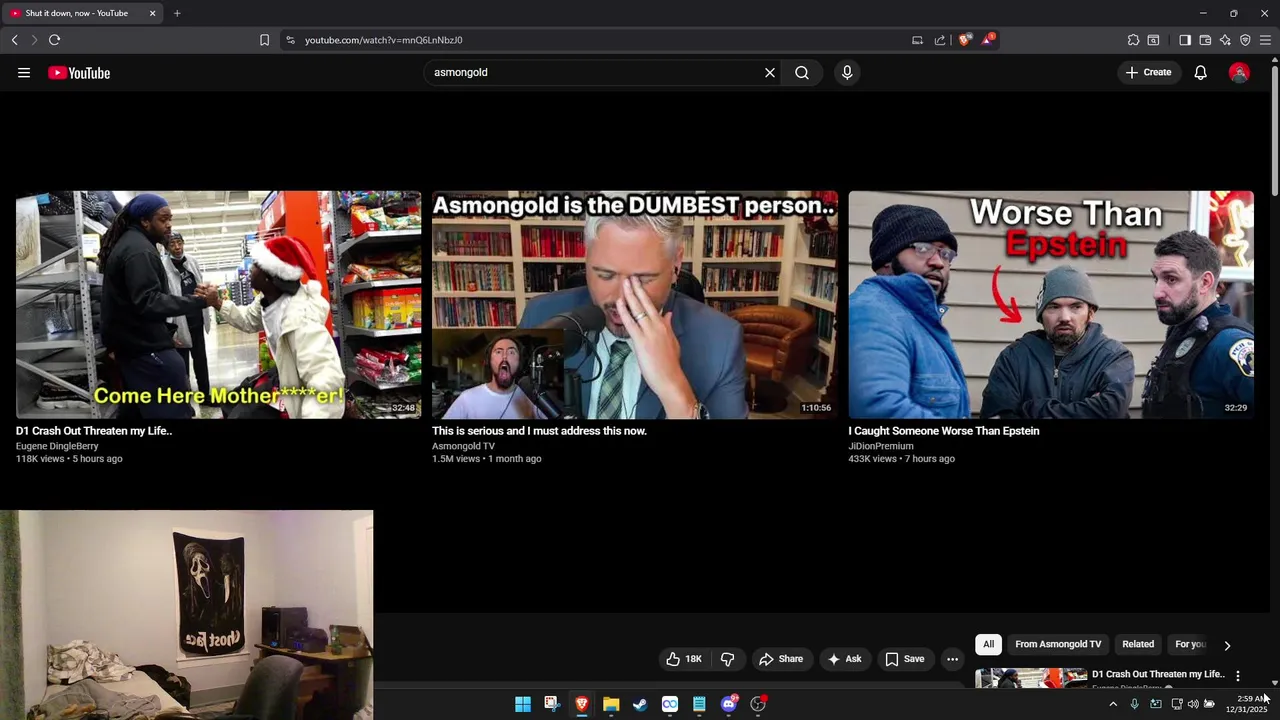The height and width of the screenshot is (720, 1280).
Task: Save the video to a playlist
Action: (x=904, y=659)
